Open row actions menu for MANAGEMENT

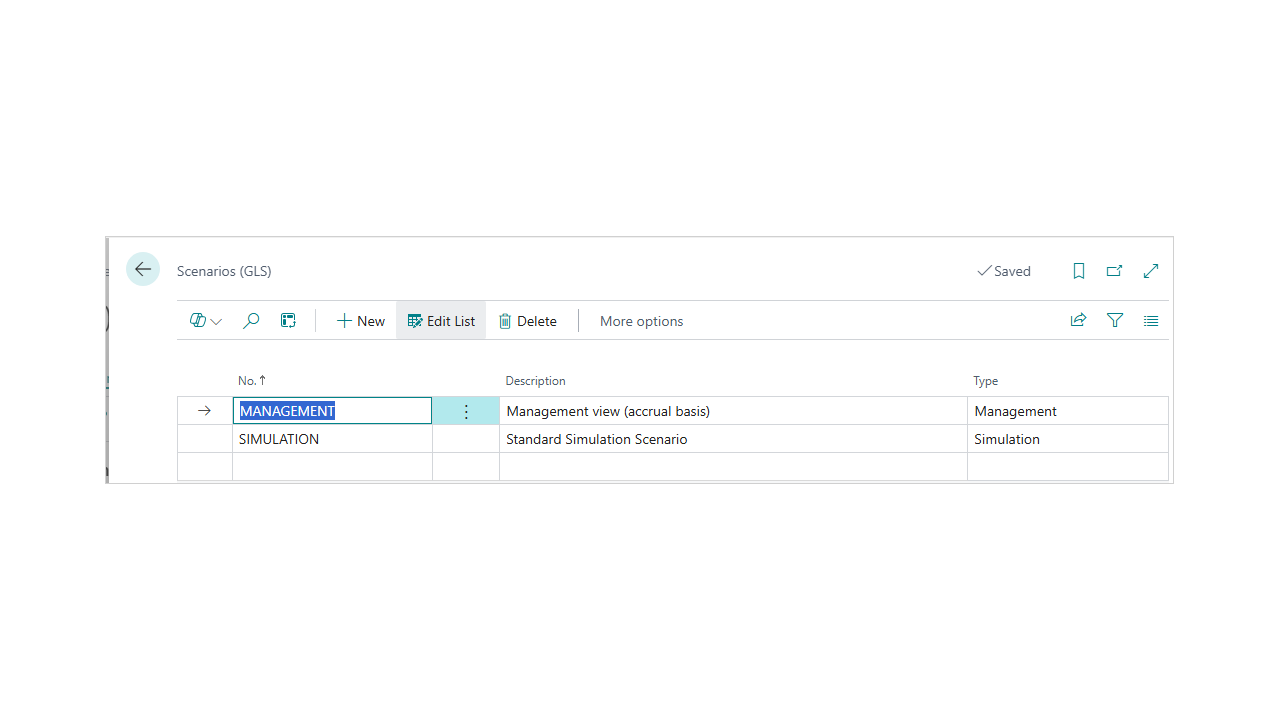(466, 411)
